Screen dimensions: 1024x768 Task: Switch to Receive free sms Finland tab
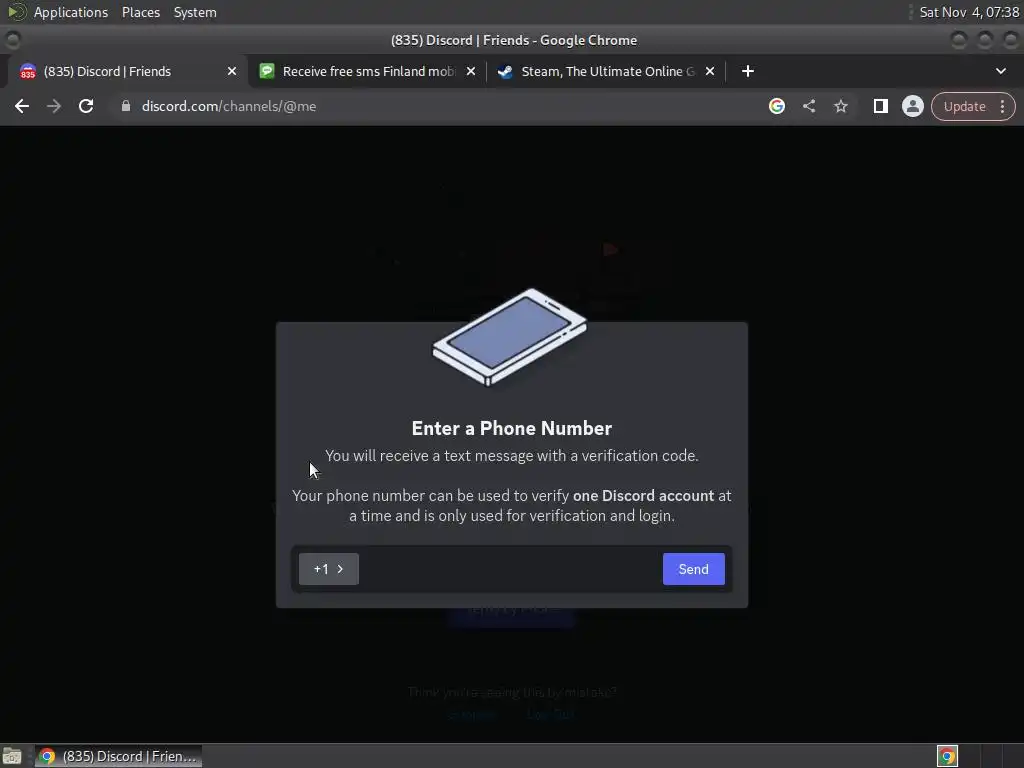coord(369,71)
